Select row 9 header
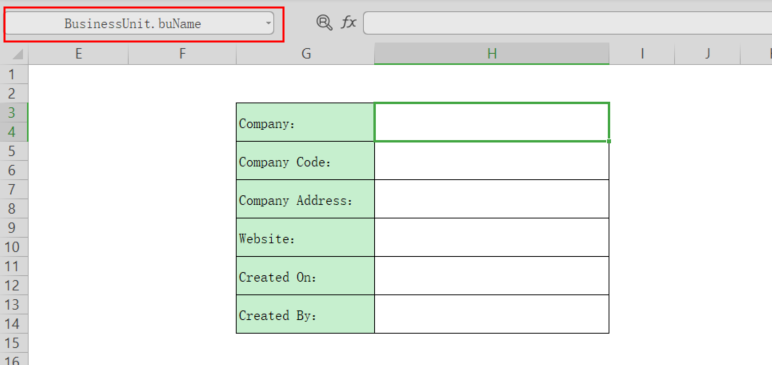 14,228
